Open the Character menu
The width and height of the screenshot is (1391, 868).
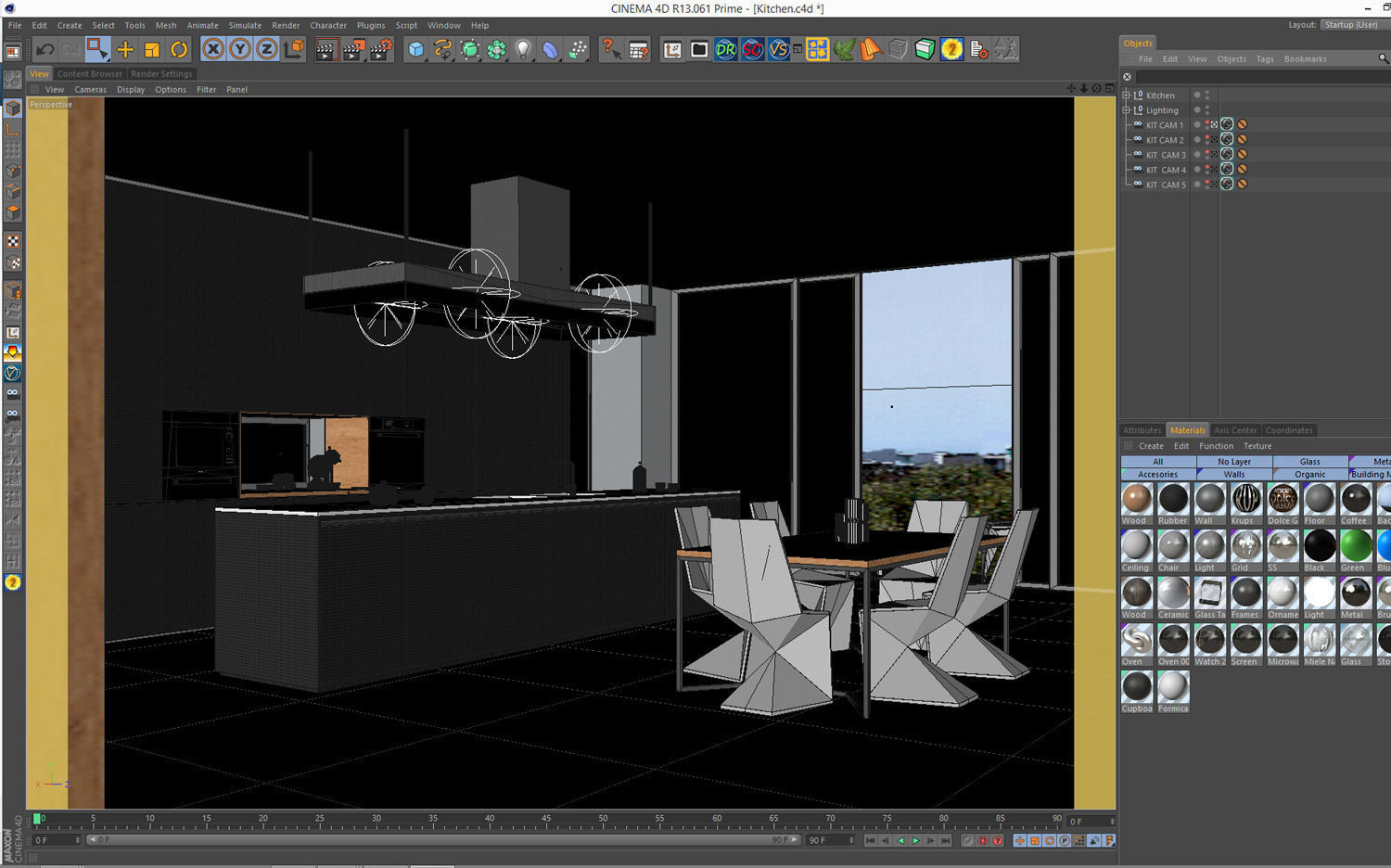click(x=328, y=25)
